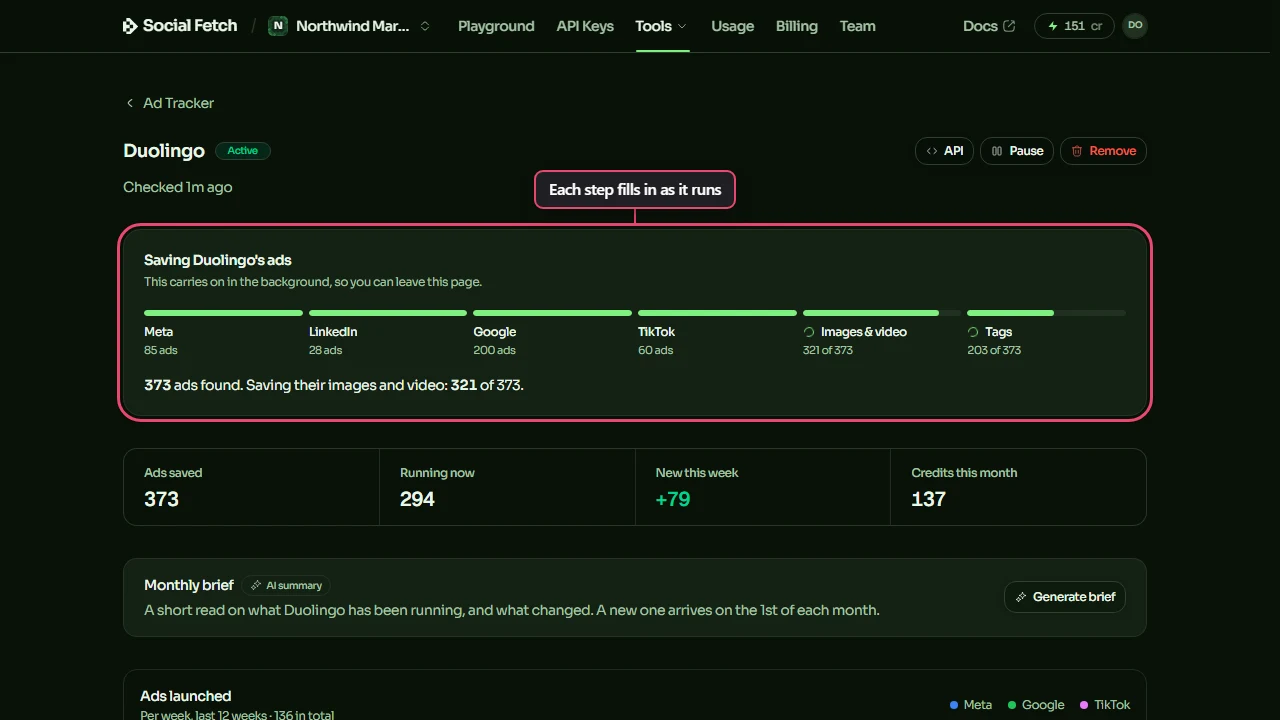Viewport: 1280px width, 720px height.
Task: Click the Tags spinner icon
Action: [973, 332]
